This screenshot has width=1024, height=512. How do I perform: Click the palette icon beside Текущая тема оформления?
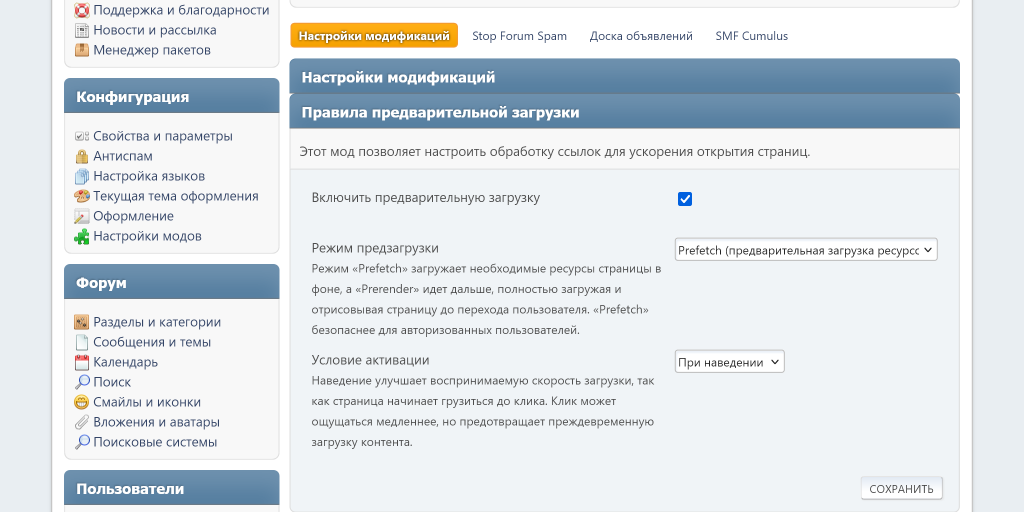[82, 196]
